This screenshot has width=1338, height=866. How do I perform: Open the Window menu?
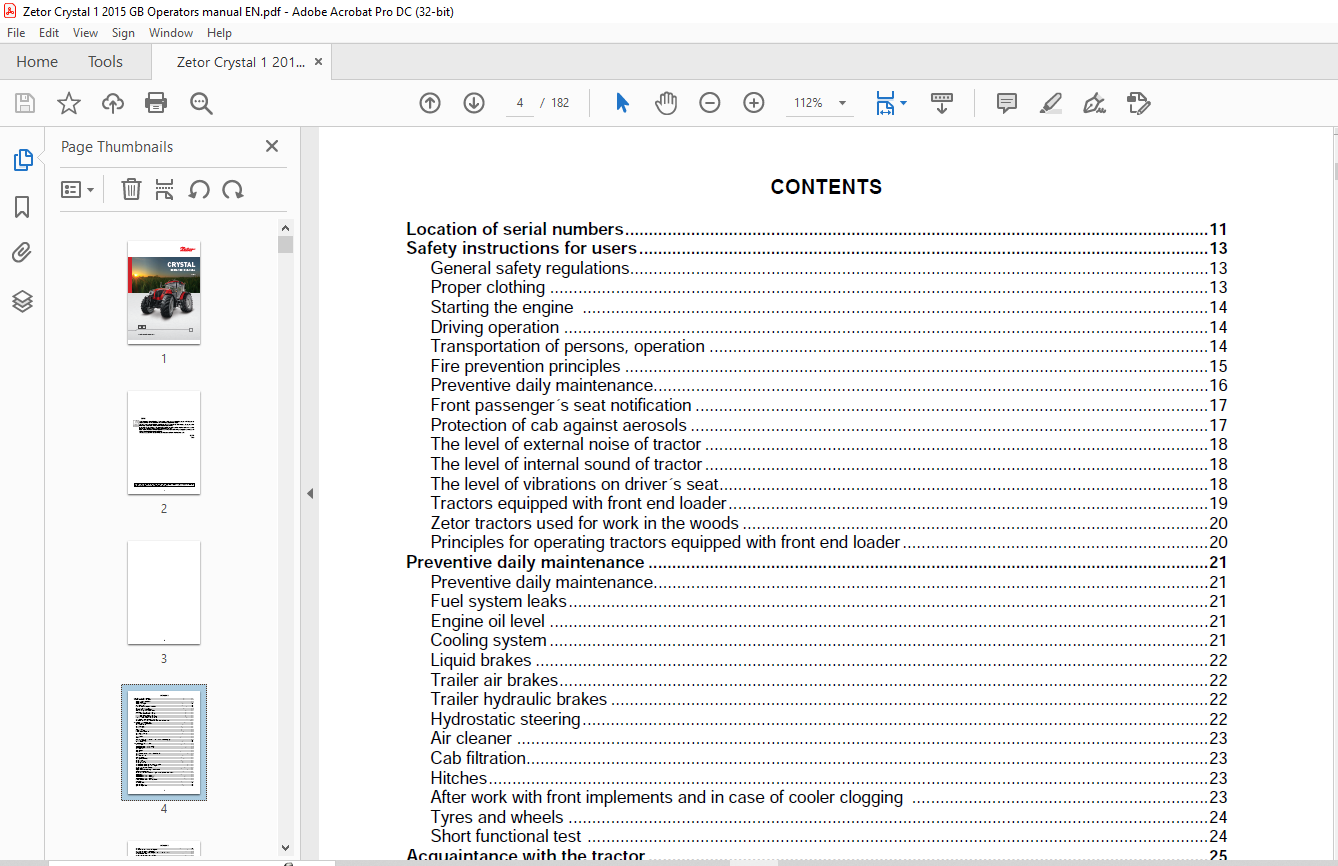171,33
